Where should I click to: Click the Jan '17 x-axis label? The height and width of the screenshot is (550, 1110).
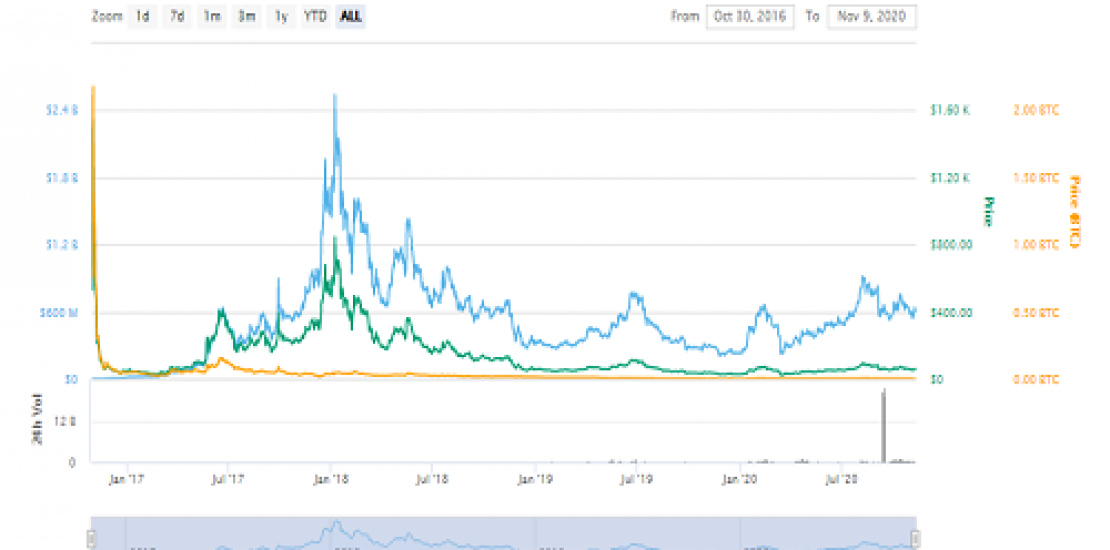point(126,479)
